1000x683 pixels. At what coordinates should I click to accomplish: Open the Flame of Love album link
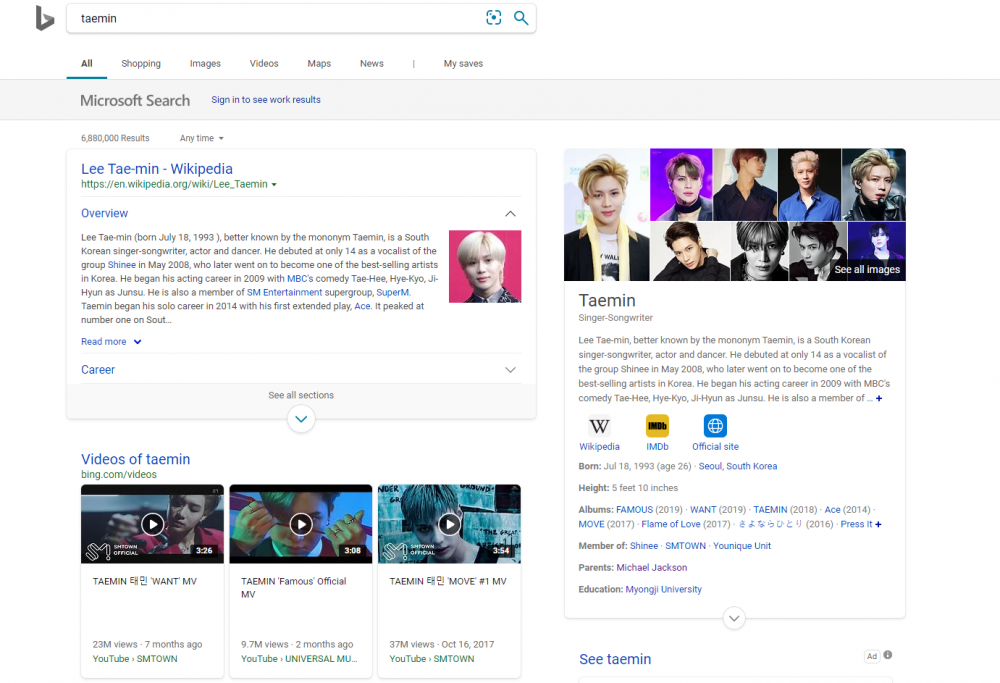pos(671,524)
